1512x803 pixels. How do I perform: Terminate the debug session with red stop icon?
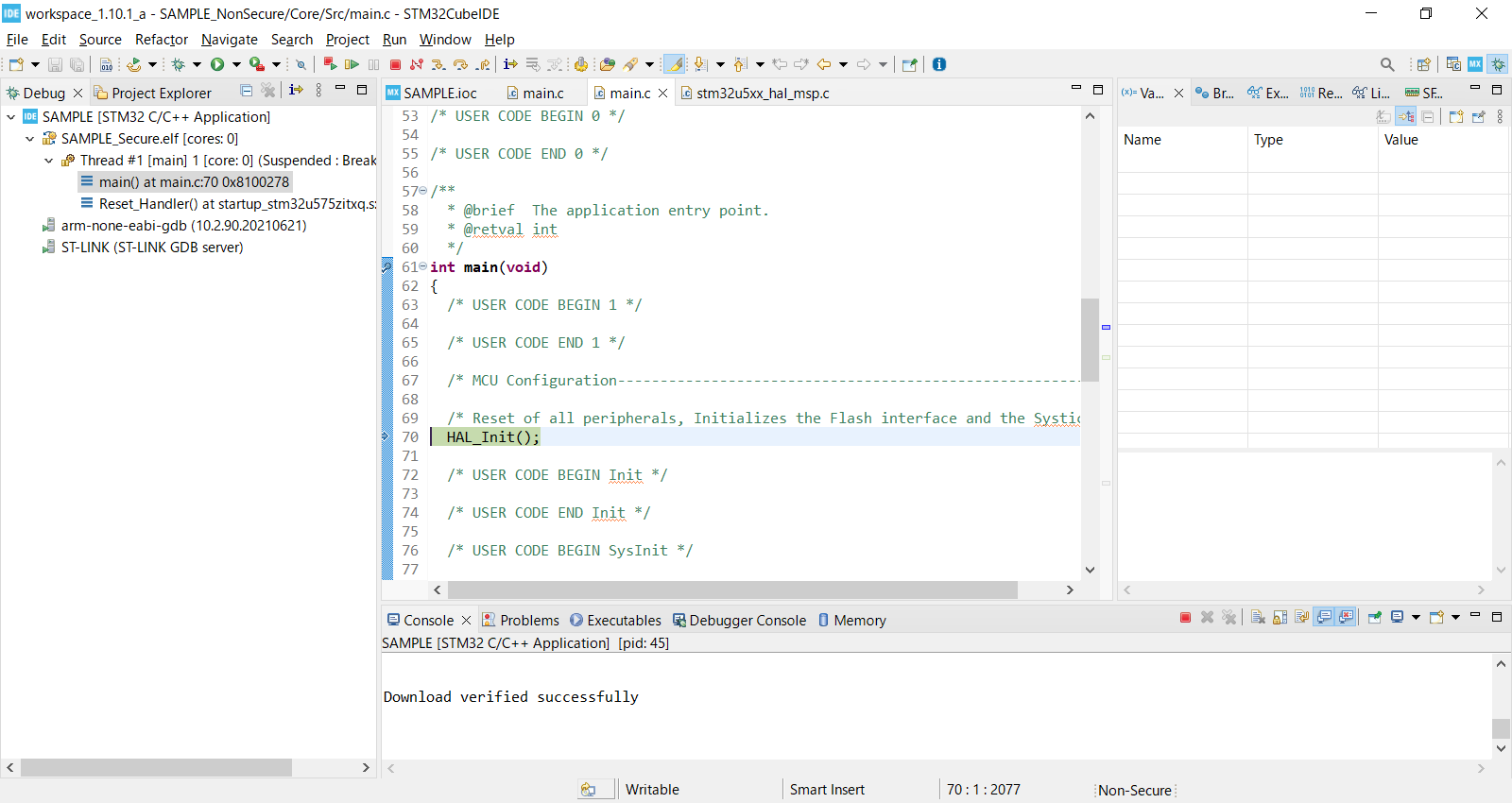(x=395, y=64)
